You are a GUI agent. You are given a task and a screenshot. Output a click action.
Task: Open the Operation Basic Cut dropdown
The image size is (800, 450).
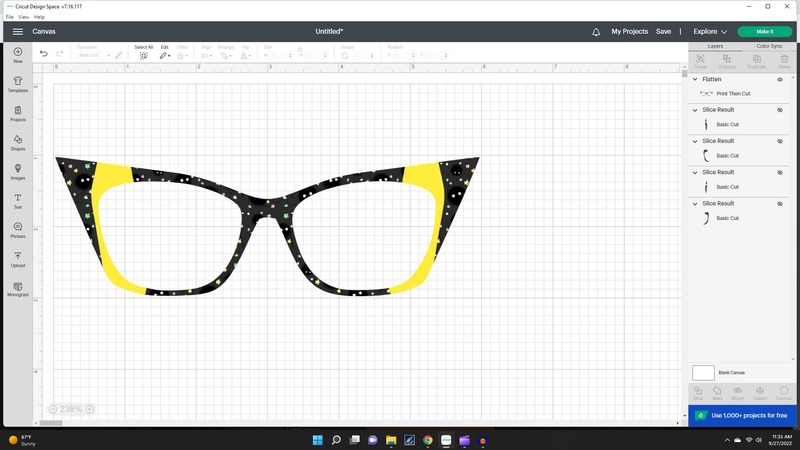tap(94, 55)
